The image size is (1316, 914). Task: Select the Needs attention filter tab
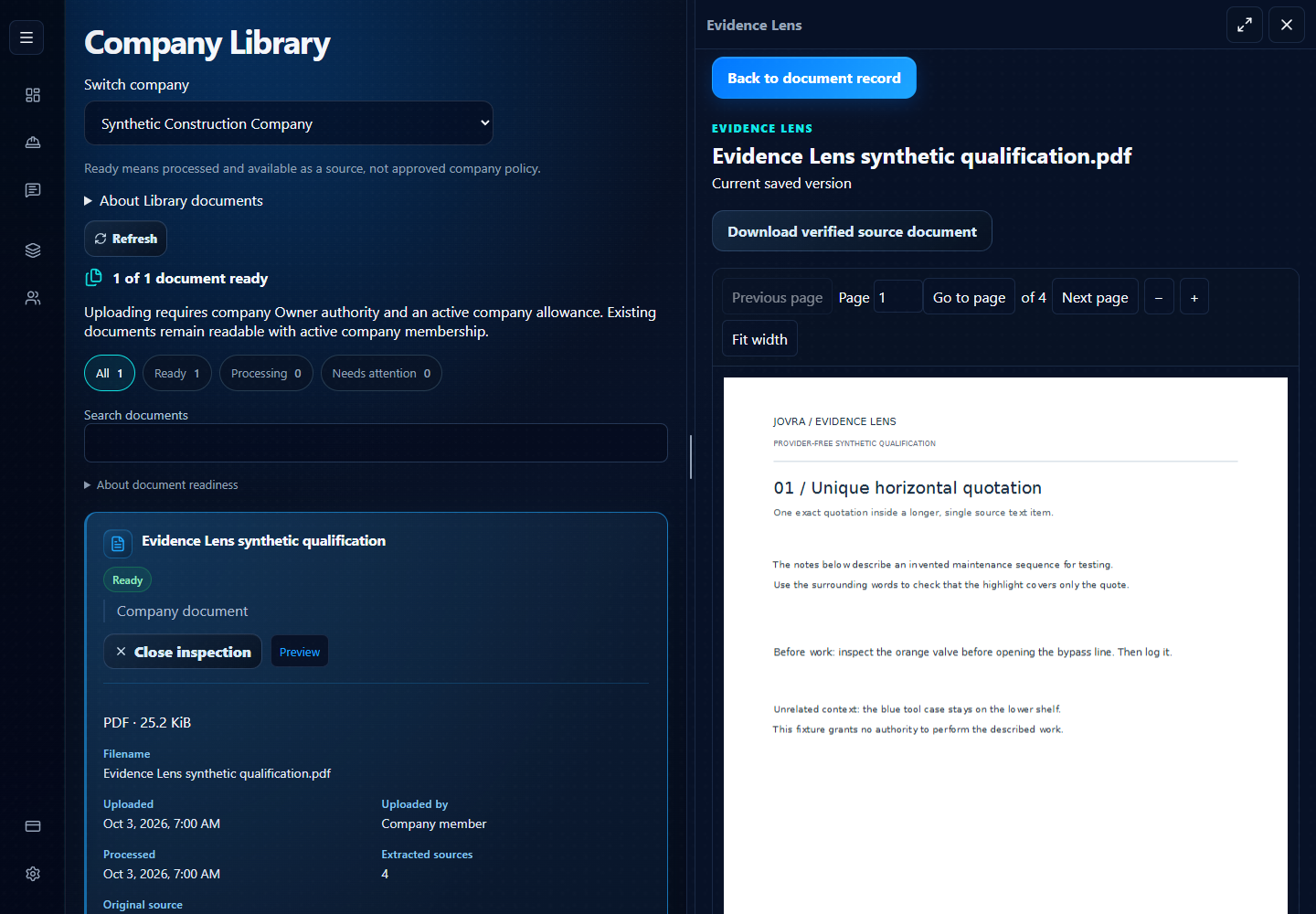pos(381,373)
